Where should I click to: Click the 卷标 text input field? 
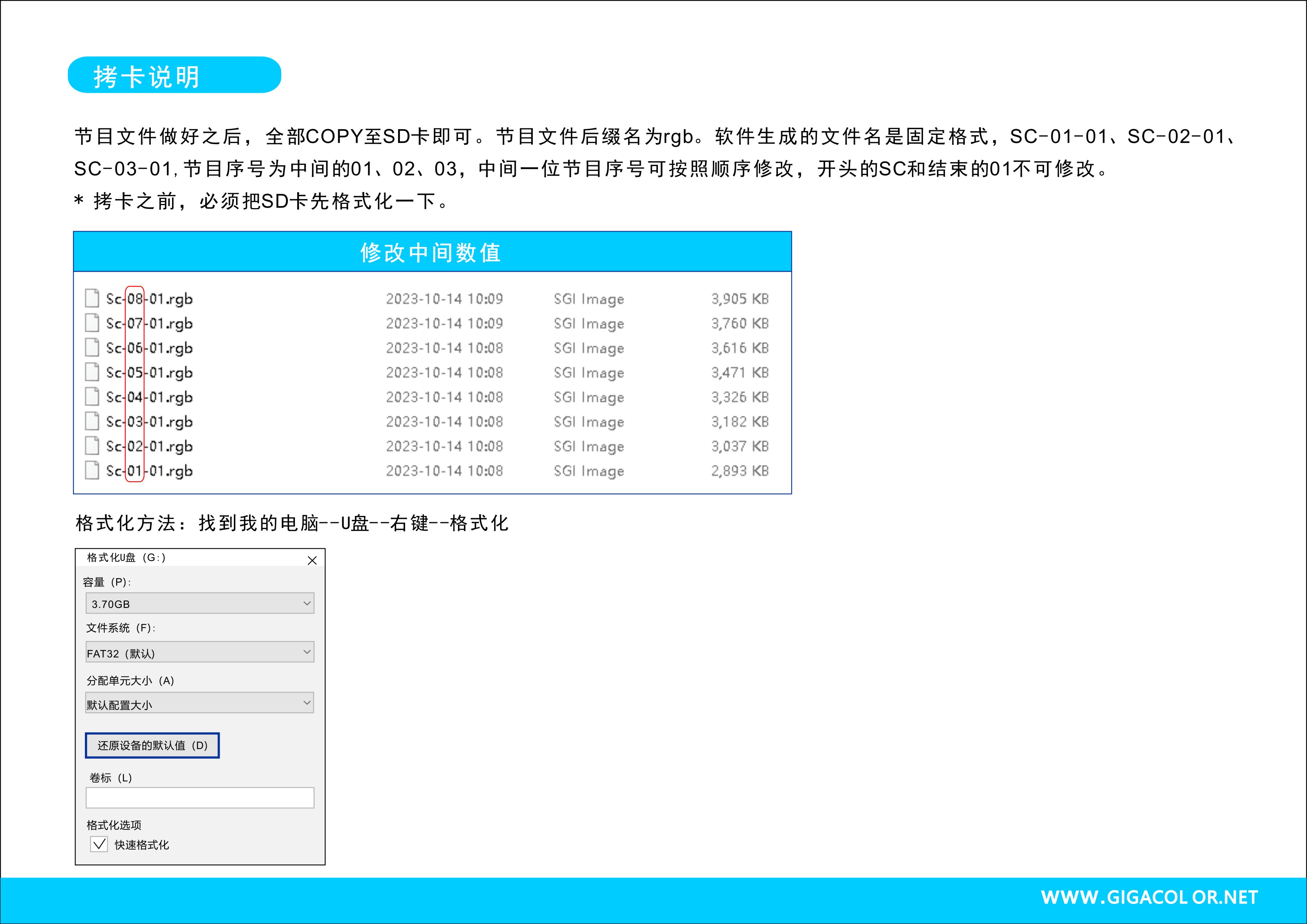200,798
